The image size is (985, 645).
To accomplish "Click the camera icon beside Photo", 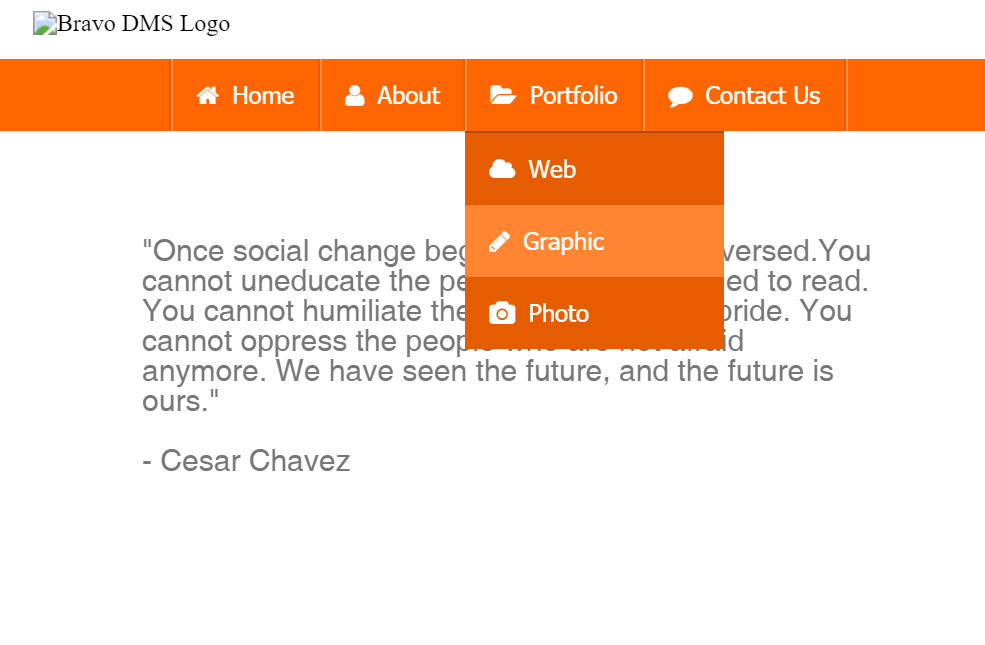I will click(502, 314).
